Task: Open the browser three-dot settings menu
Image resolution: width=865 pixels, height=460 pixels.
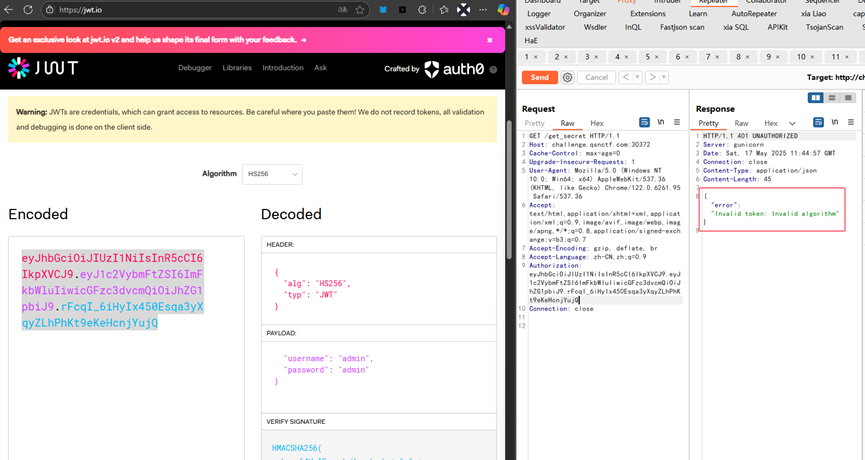Action: click(483, 10)
